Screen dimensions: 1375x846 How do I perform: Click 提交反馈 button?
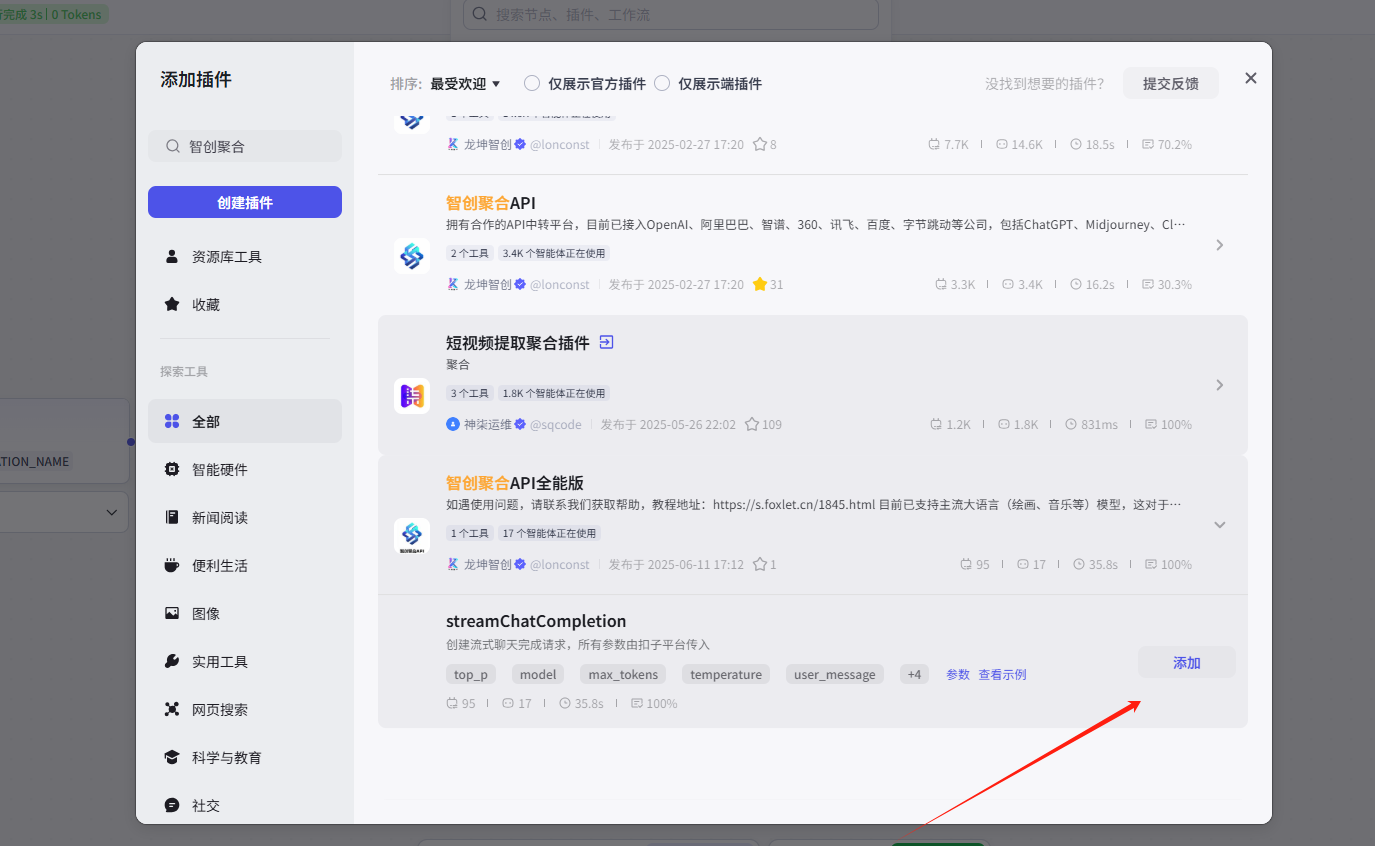(1171, 84)
